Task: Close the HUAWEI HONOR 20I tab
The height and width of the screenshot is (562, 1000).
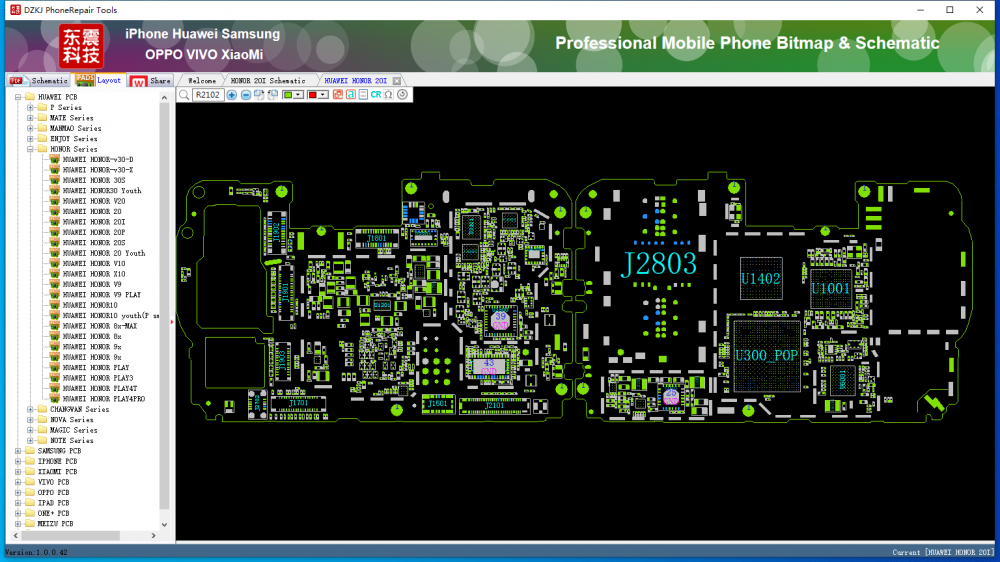Action: (x=397, y=81)
